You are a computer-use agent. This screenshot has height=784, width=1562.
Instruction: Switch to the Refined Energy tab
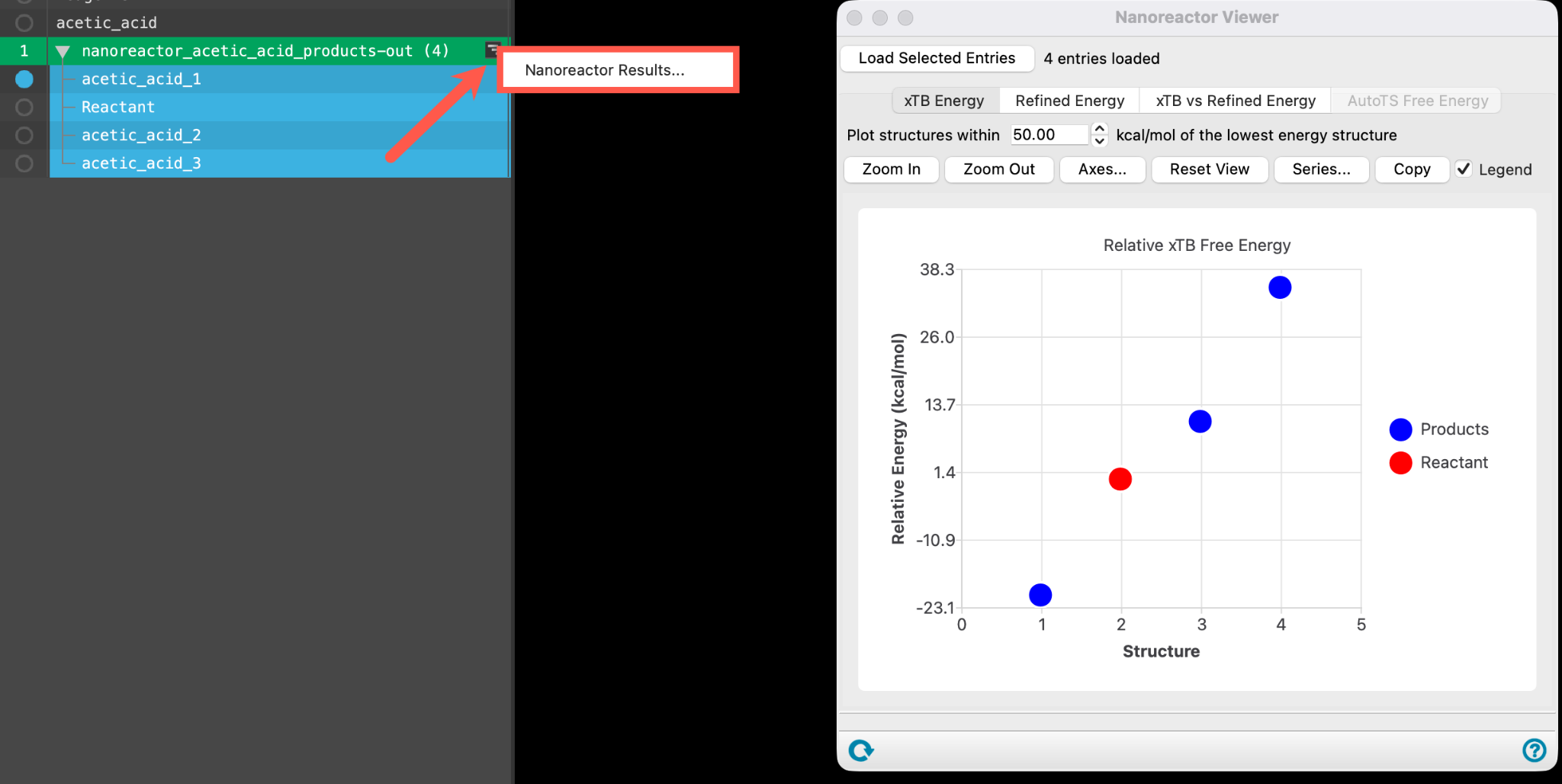[1069, 101]
